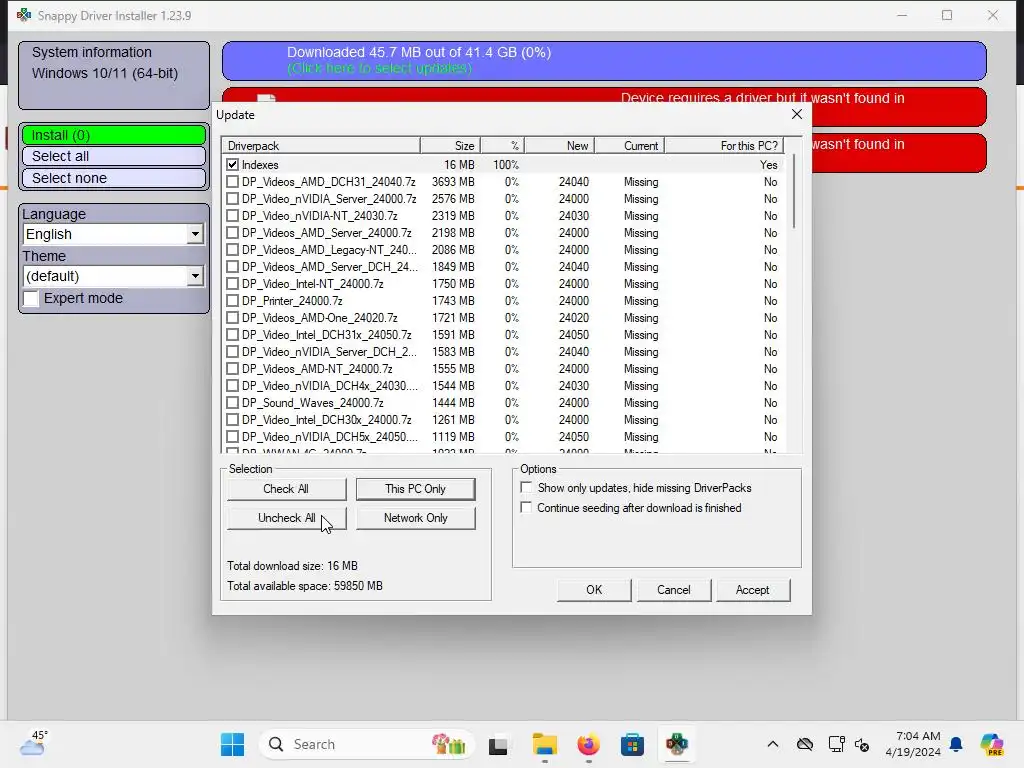Open the System information panel
This screenshot has height=768, width=1024.
pos(114,75)
